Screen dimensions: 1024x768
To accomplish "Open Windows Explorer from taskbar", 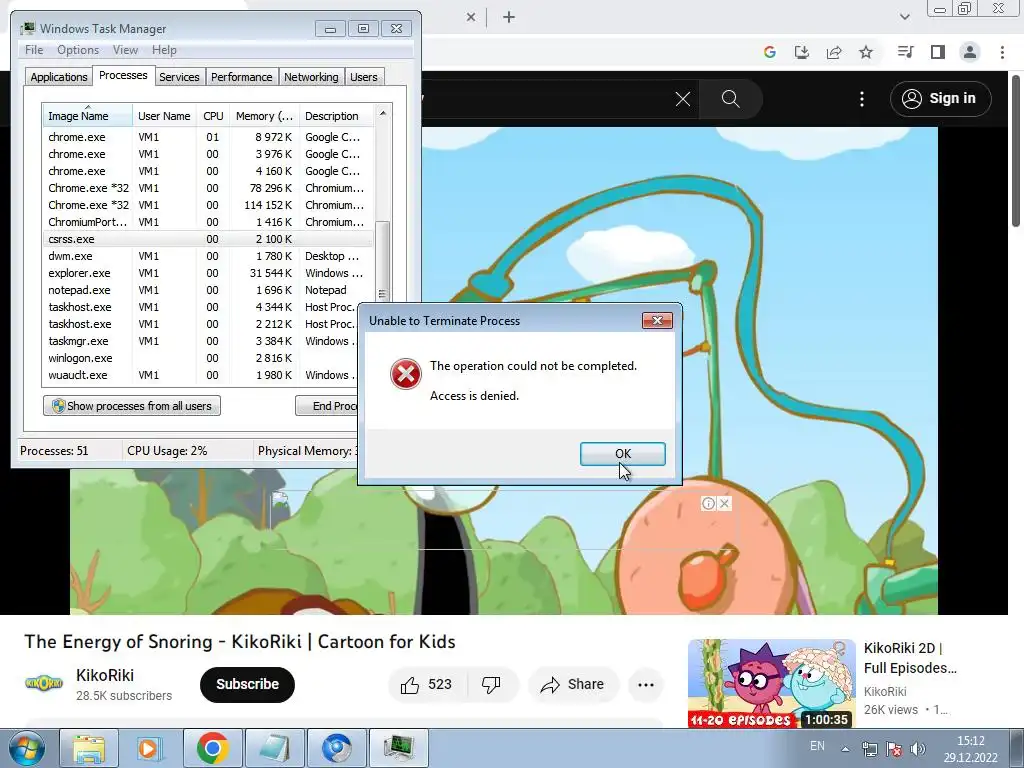I will (x=89, y=748).
